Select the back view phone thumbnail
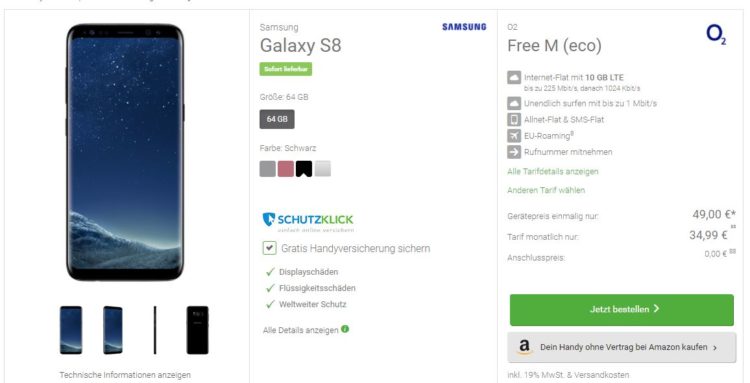 tap(198, 330)
